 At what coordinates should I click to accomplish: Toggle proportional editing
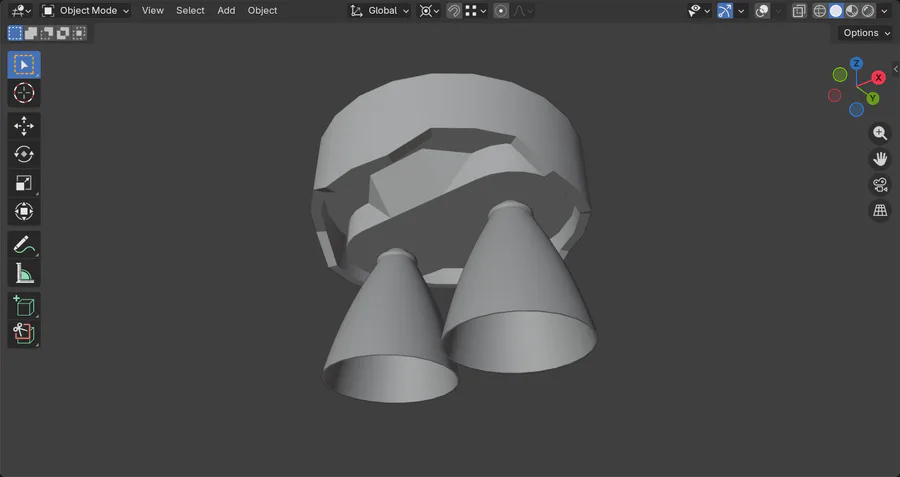501,10
